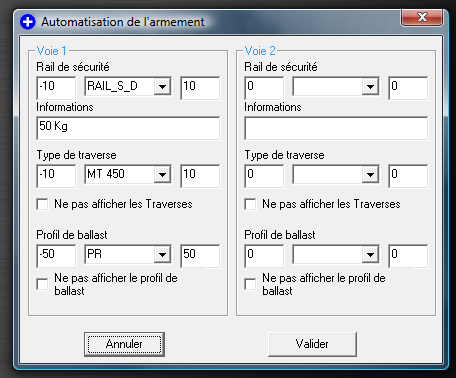Check Ne pas afficher les Traverses in Voie 2
Image resolution: width=456 pixels, height=378 pixels.
pyautogui.click(x=250, y=204)
